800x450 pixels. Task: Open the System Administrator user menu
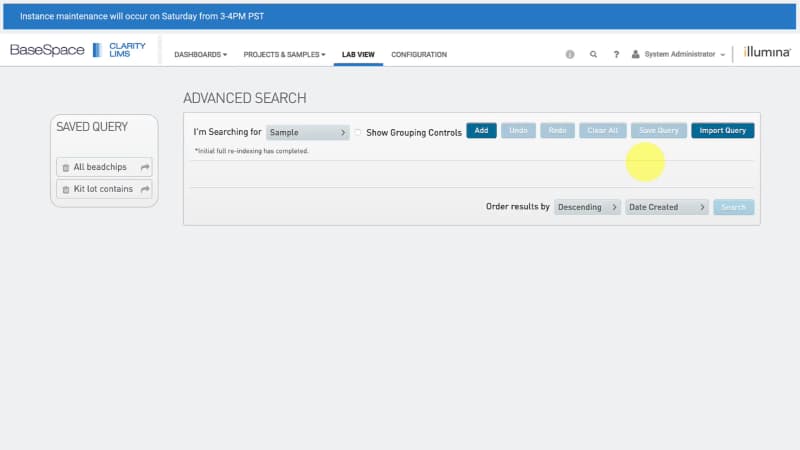[x=679, y=54]
